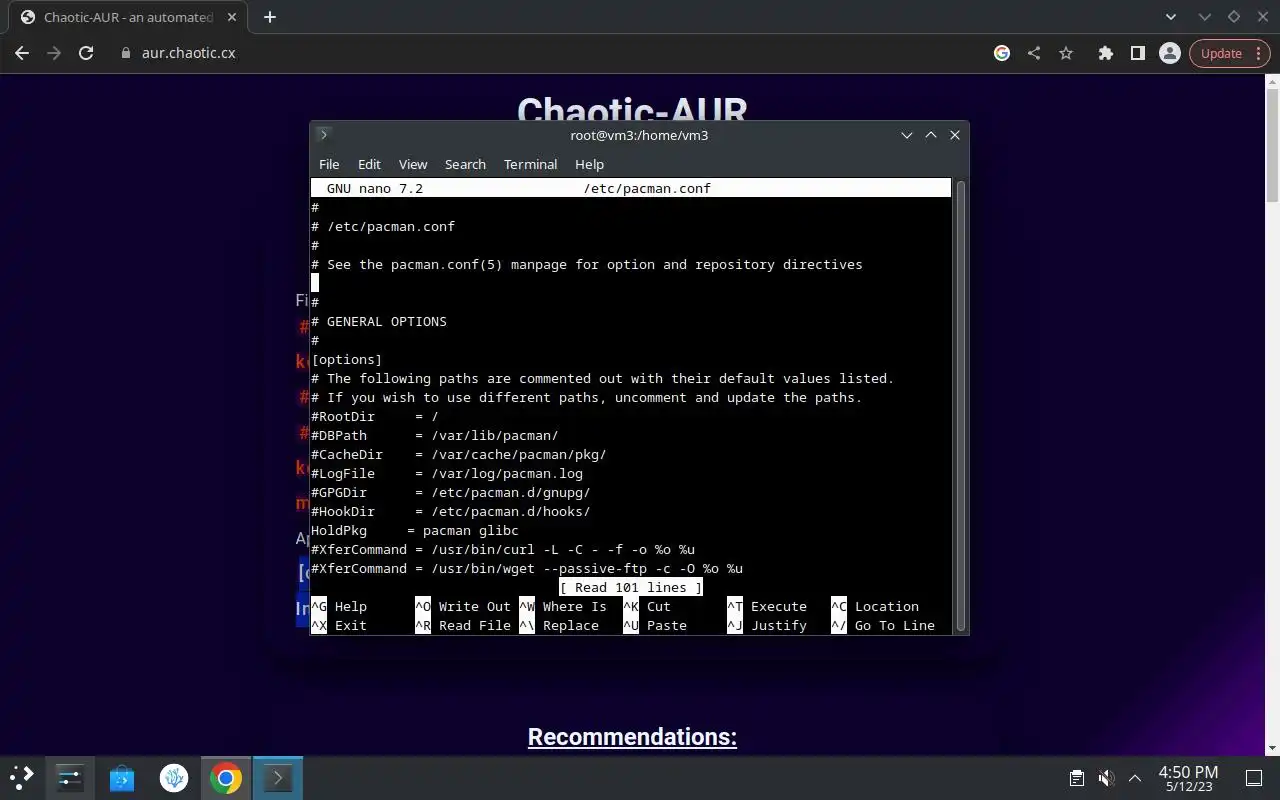This screenshot has height=800, width=1280.
Task: Click the #CacheDir line in nano
Action: 459,454
